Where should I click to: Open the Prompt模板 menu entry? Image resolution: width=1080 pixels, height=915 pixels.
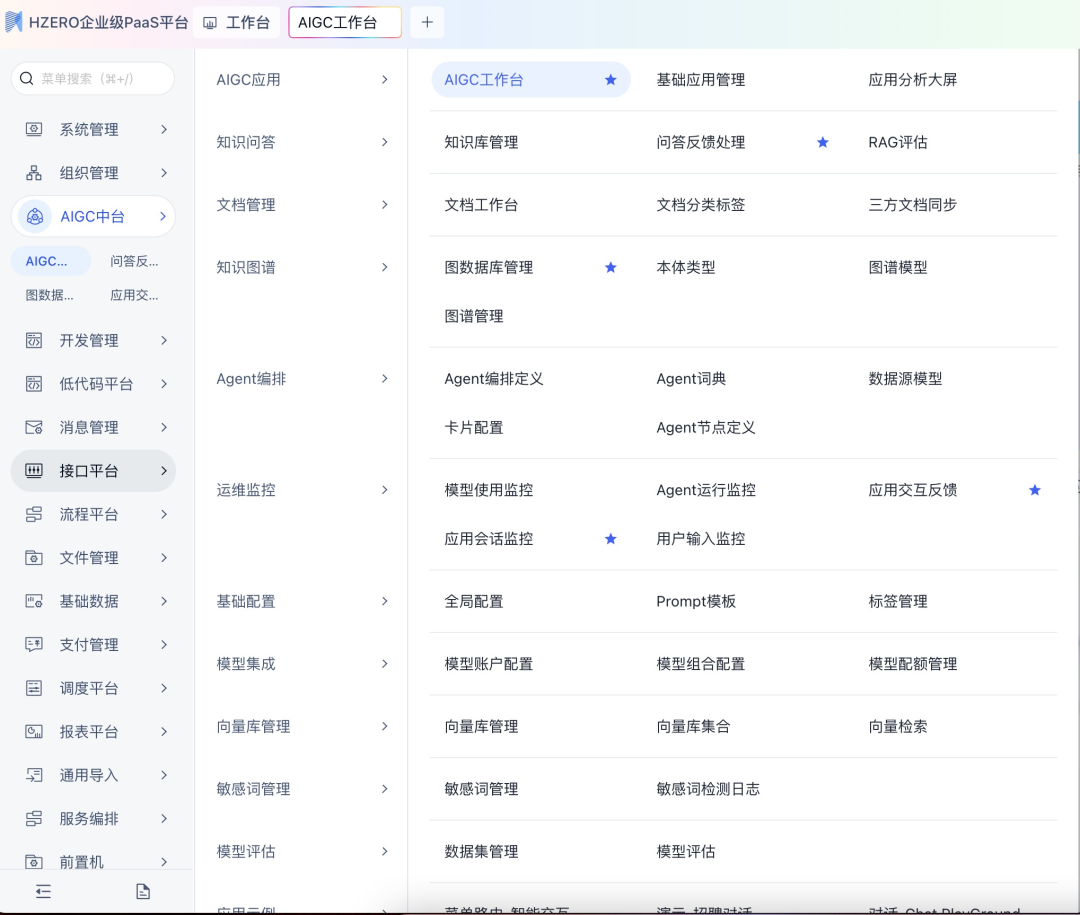[x=696, y=602]
